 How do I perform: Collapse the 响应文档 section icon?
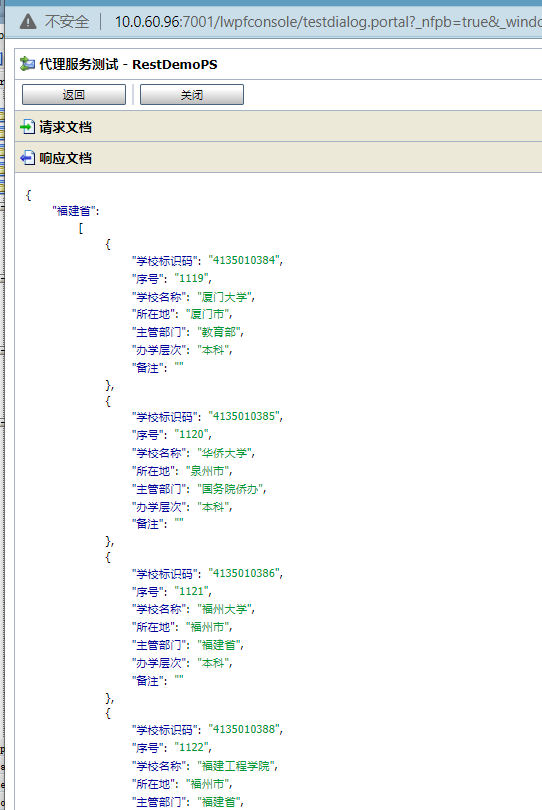27,158
